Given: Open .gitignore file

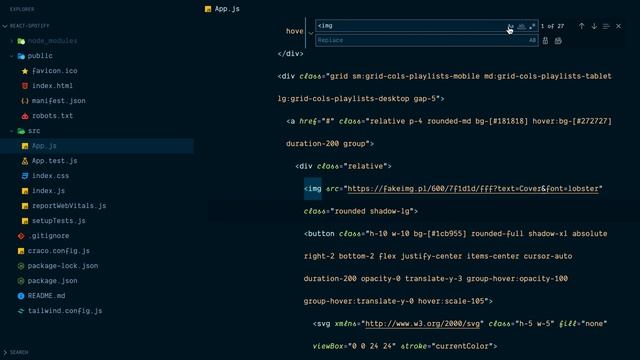Looking at the screenshot, I should 48,236.
